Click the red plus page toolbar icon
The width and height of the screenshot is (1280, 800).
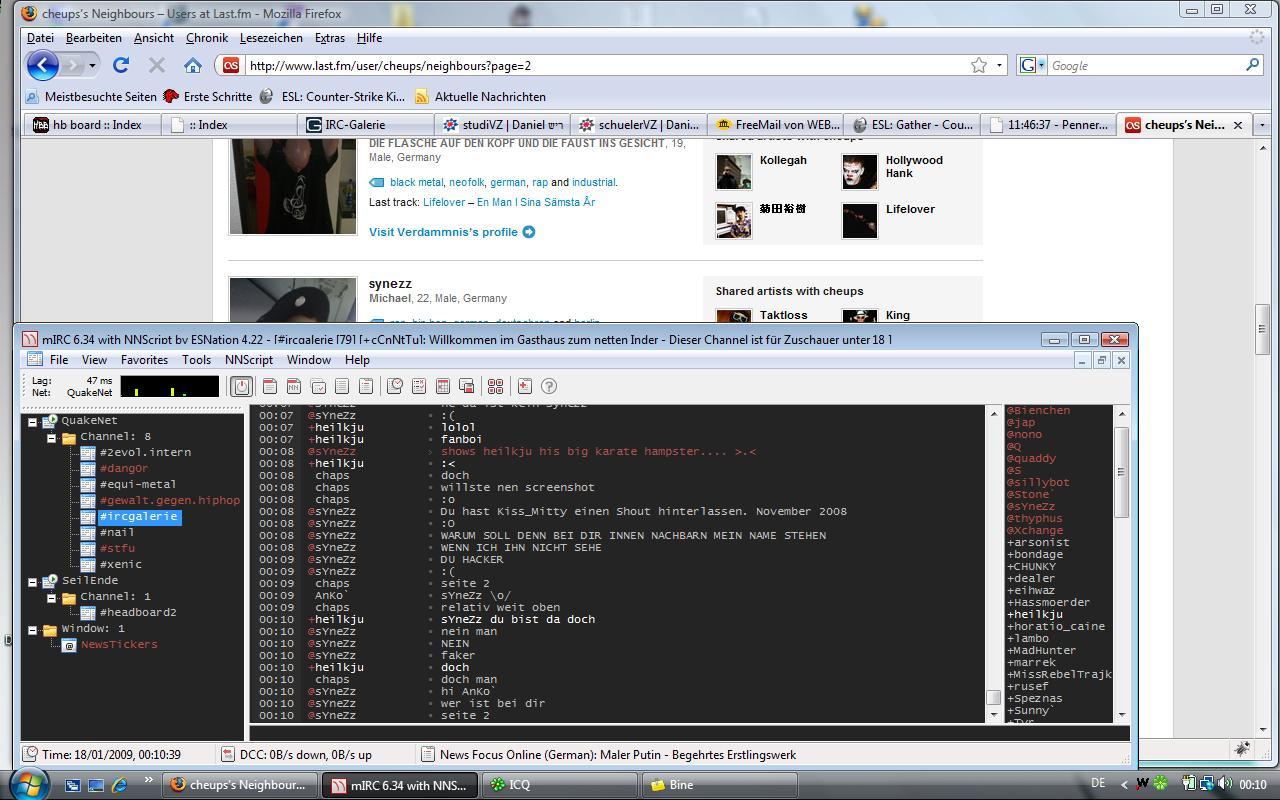(525, 386)
